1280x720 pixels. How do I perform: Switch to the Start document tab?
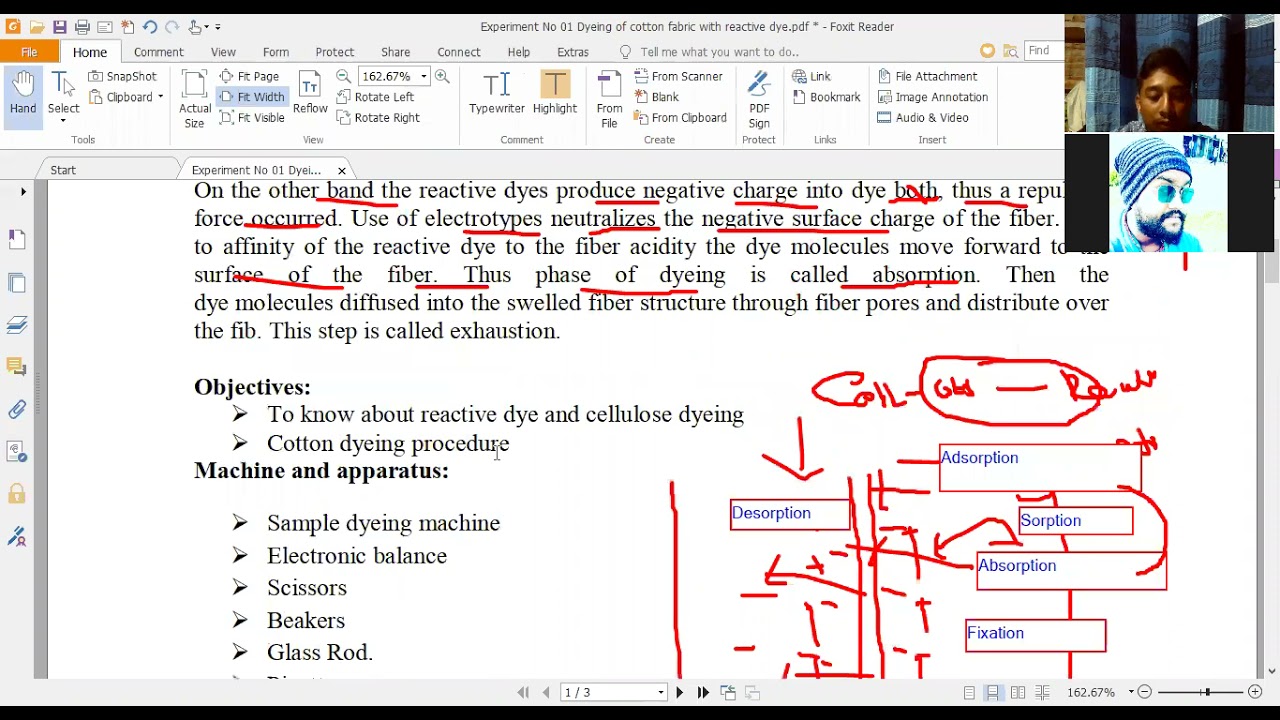(63, 170)
